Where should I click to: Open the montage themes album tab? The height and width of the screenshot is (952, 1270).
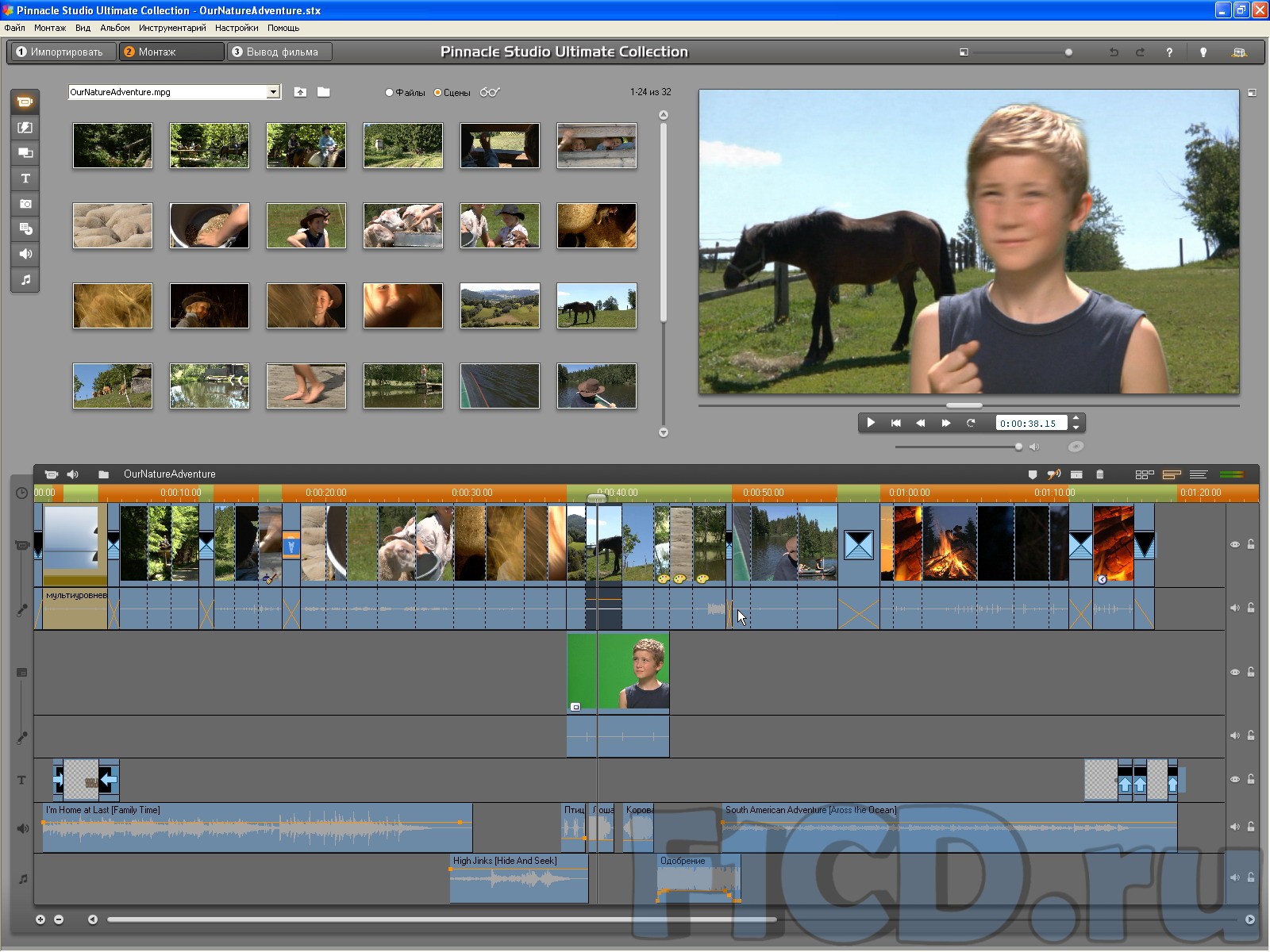(25, 152)
